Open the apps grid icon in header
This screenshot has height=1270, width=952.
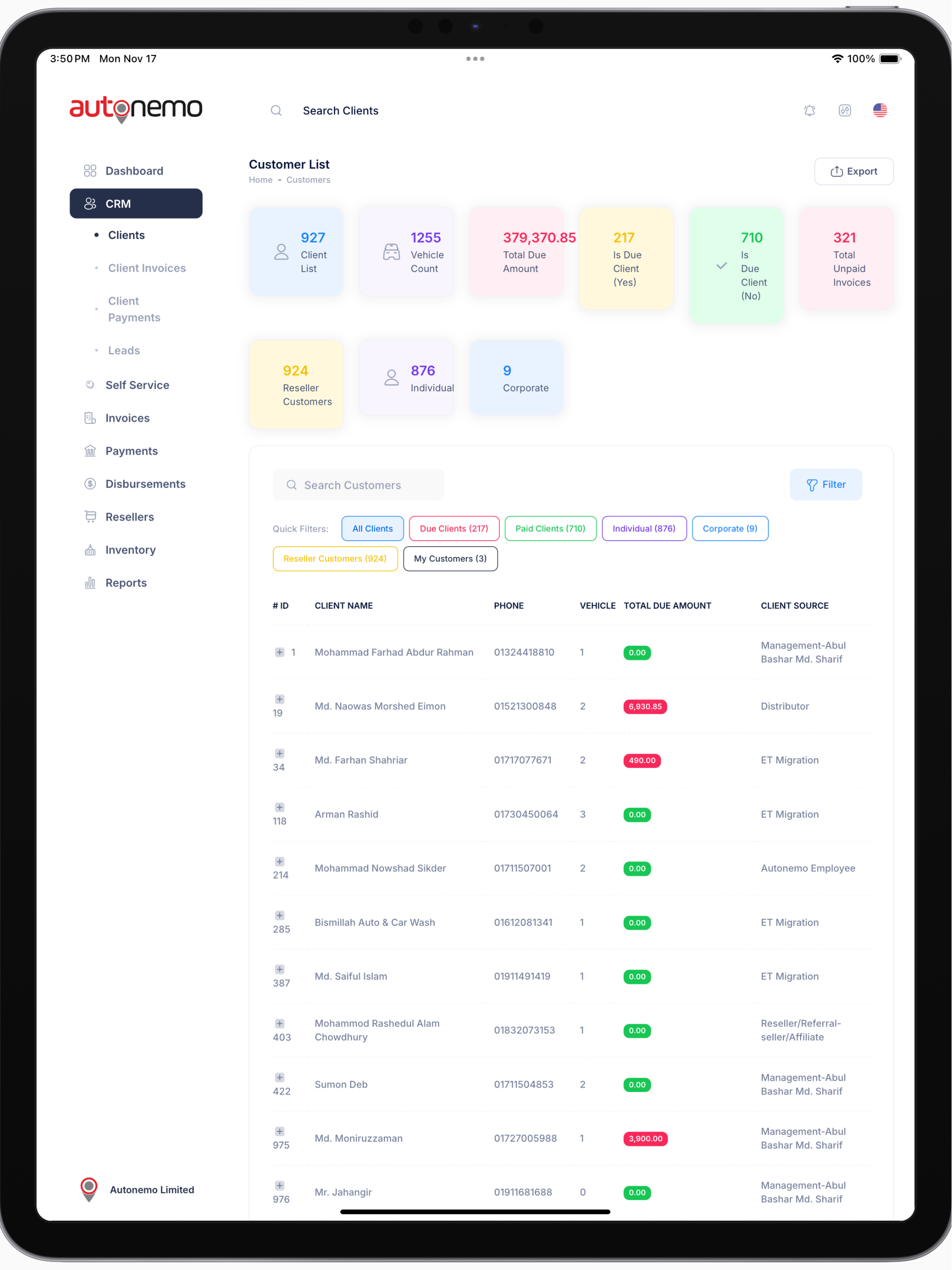coord(845,110)
